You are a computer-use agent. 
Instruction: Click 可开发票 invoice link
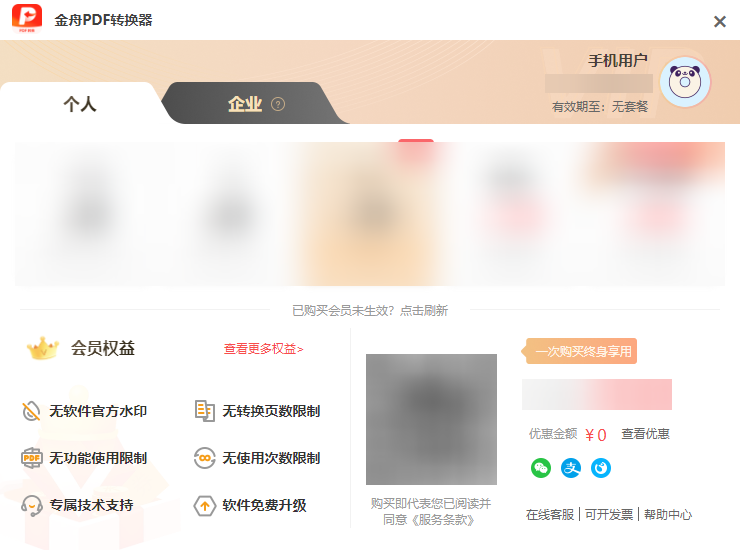tap(609, 515)
